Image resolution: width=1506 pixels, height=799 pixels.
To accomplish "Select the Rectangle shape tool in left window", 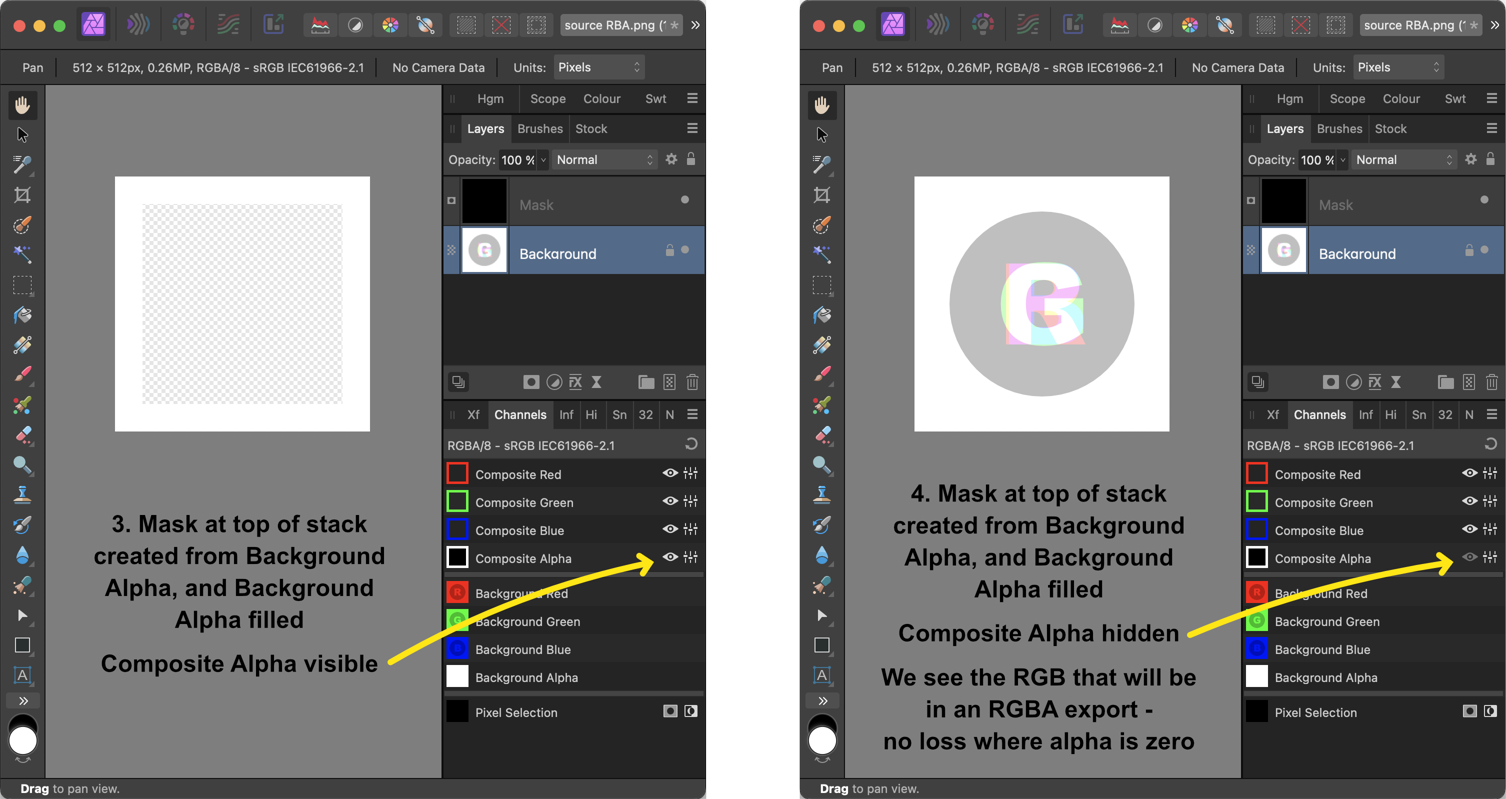I will coord(22,645).
